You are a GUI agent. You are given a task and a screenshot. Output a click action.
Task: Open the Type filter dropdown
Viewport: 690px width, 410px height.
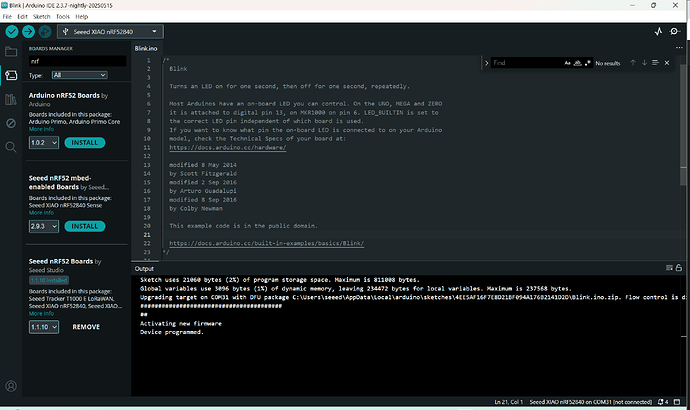coord(80,75)
